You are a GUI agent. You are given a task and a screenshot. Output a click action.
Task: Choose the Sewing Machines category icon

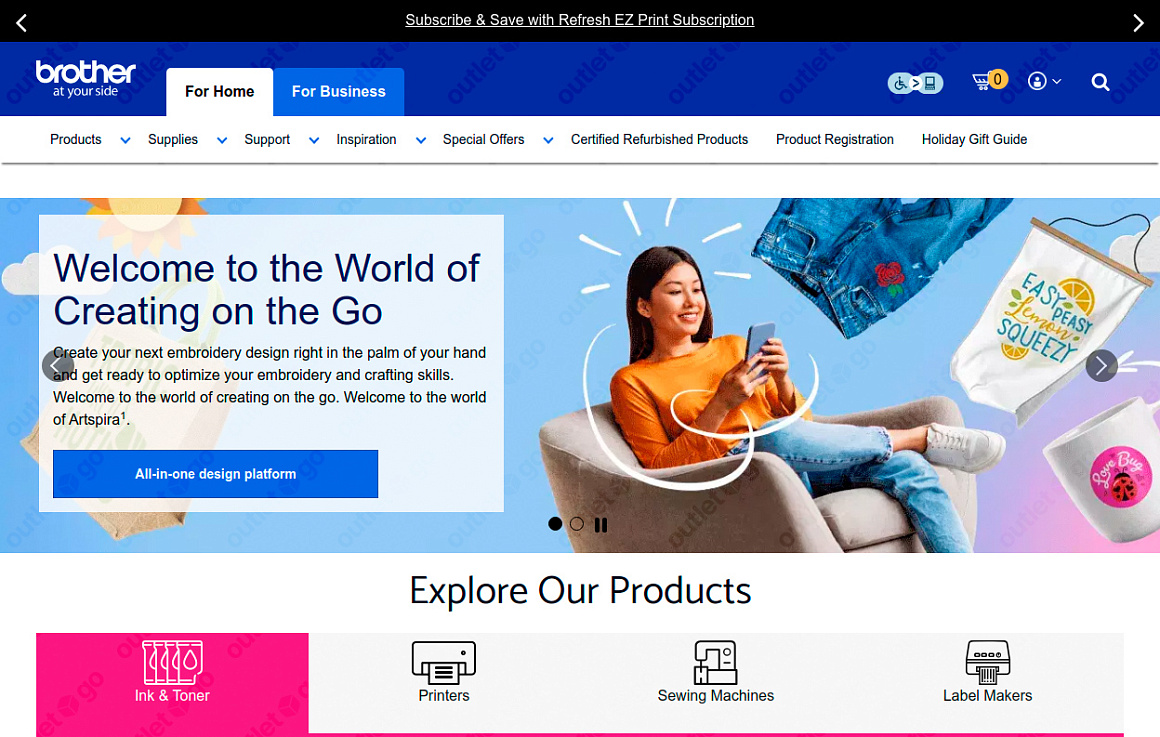[715, 662]
